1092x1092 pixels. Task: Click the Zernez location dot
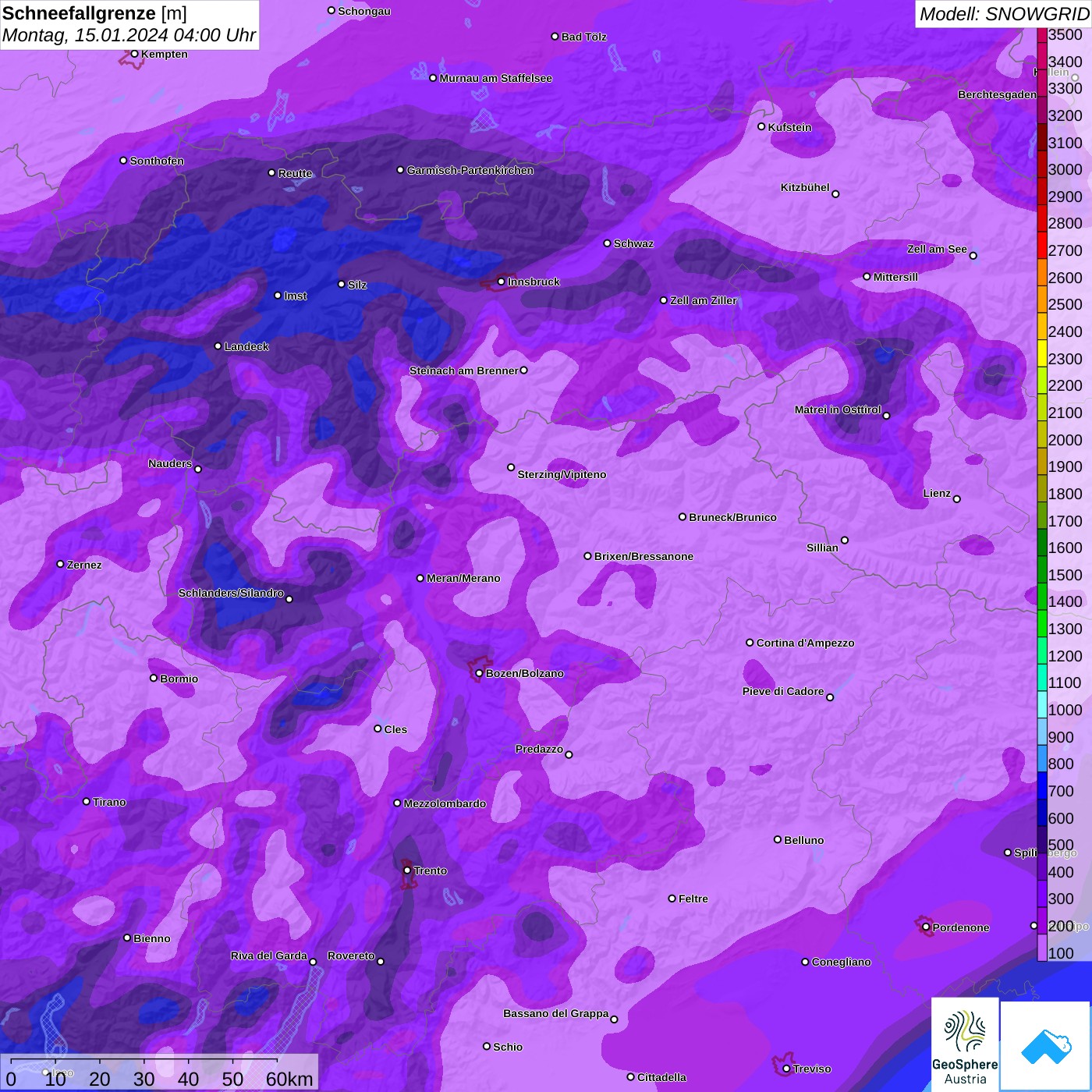pyautogui.click(x=61, y=564)
